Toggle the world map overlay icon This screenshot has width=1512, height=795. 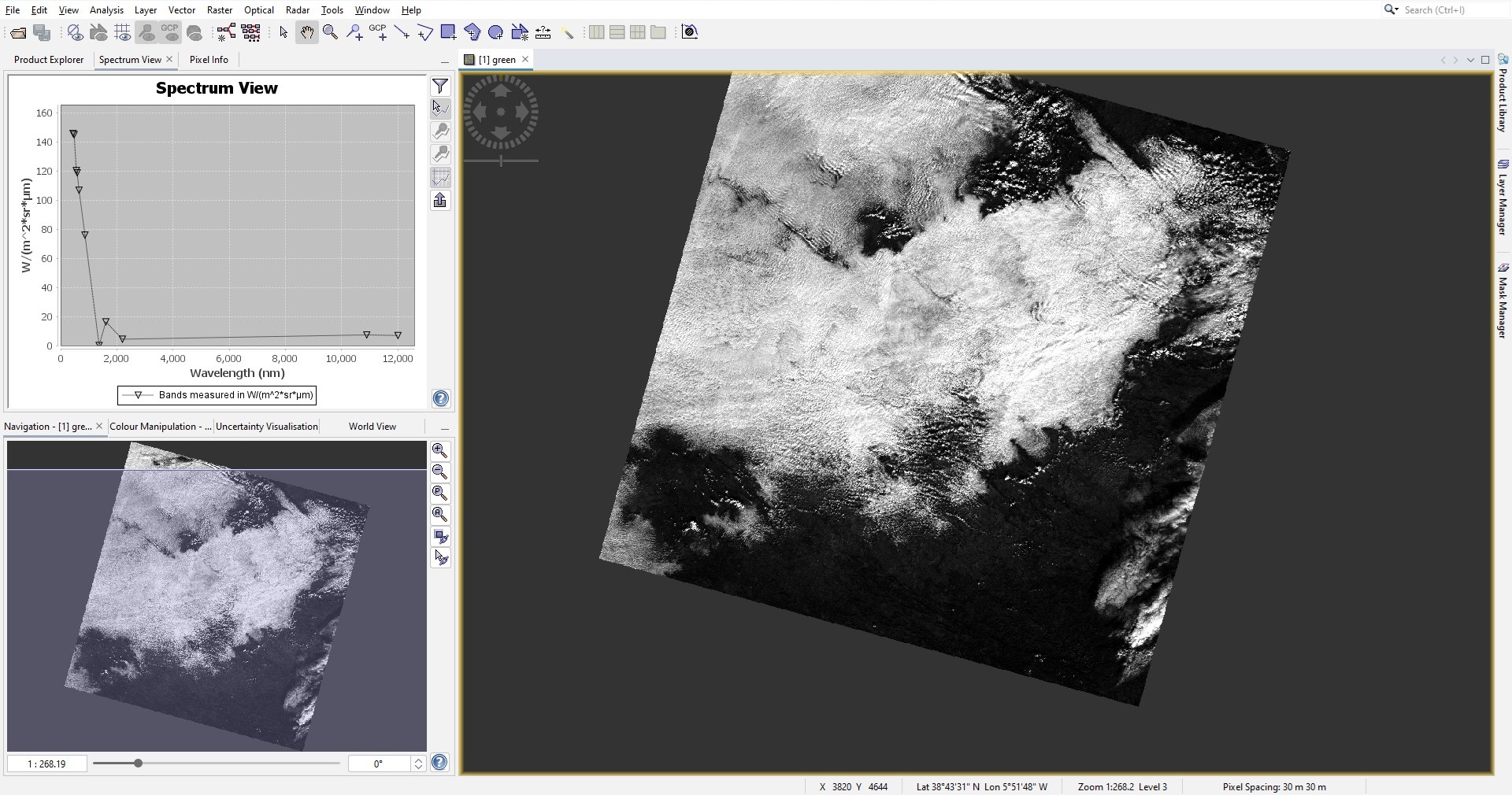pyautogui.click(x=195, y=32)
